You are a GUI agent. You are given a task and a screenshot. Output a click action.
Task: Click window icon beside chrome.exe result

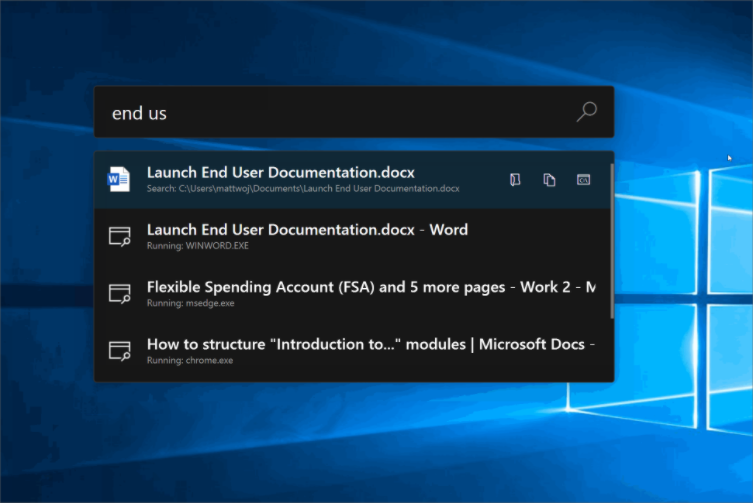pos(120,351)
